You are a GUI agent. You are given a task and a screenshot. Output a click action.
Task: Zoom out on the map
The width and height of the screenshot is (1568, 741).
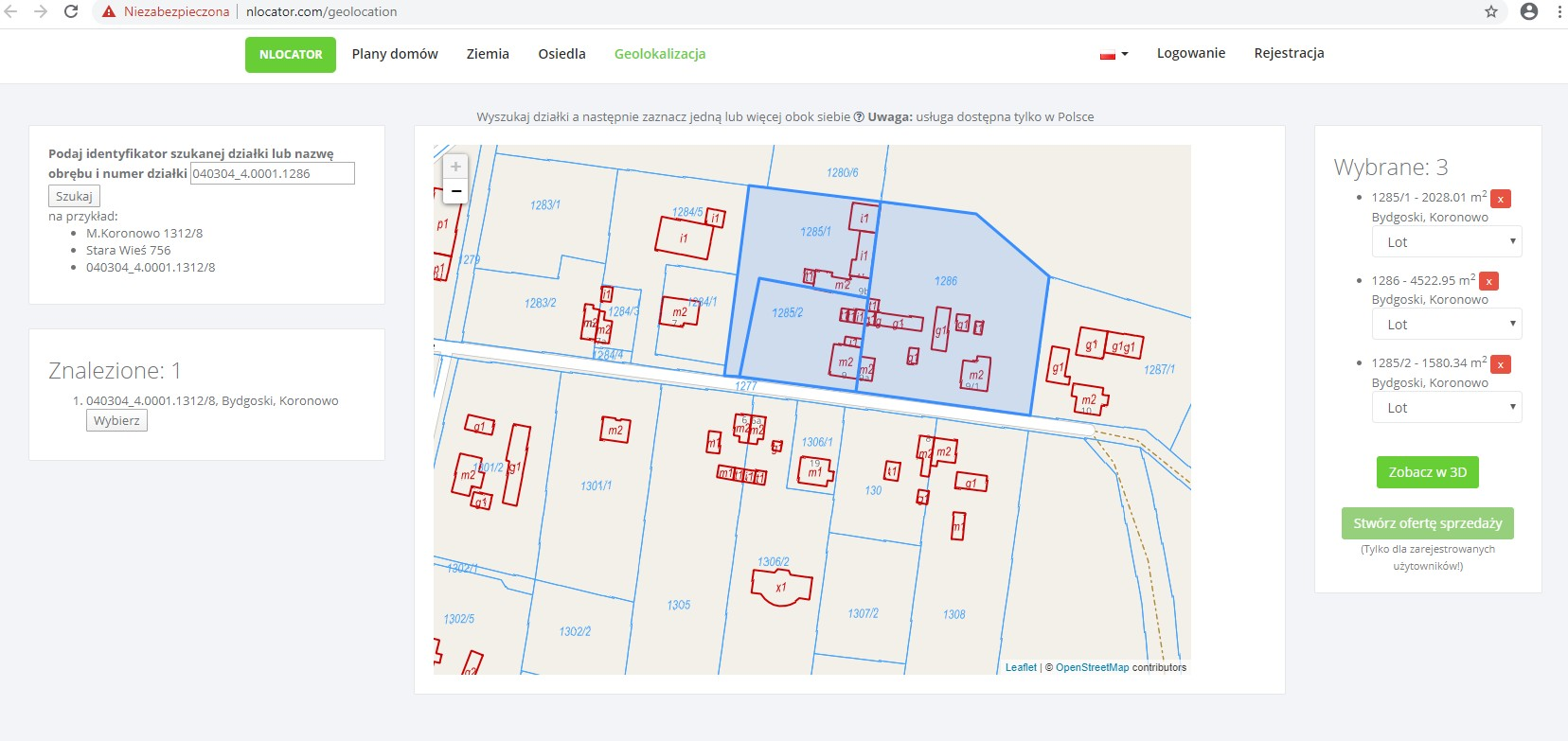[x=455, y=192]
